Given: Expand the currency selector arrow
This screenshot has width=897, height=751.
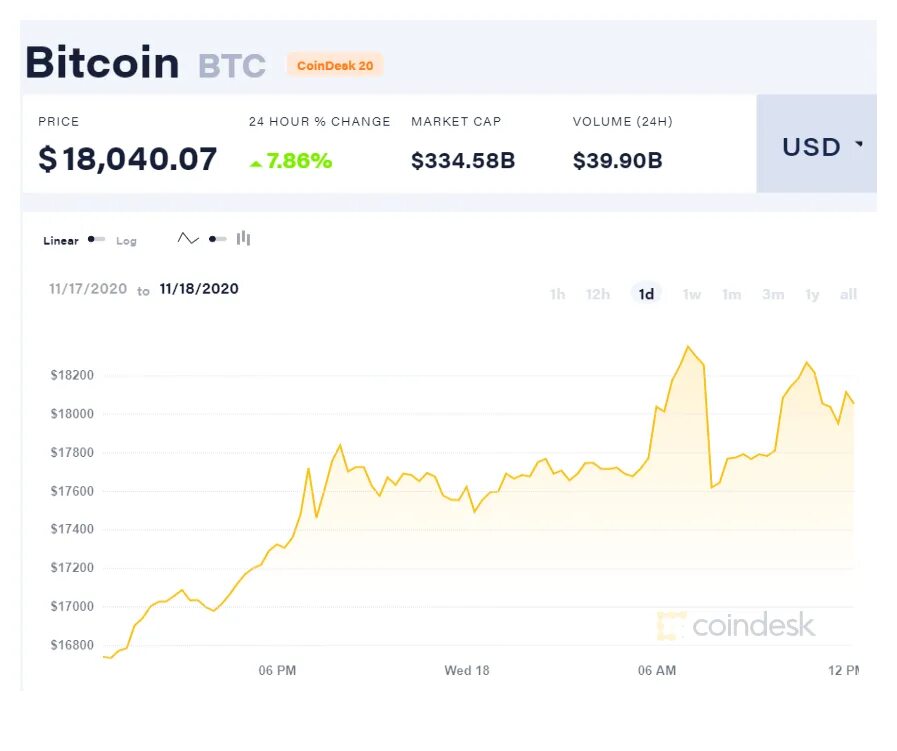Looking at the screenshot, I should click(x=859, y=144).
